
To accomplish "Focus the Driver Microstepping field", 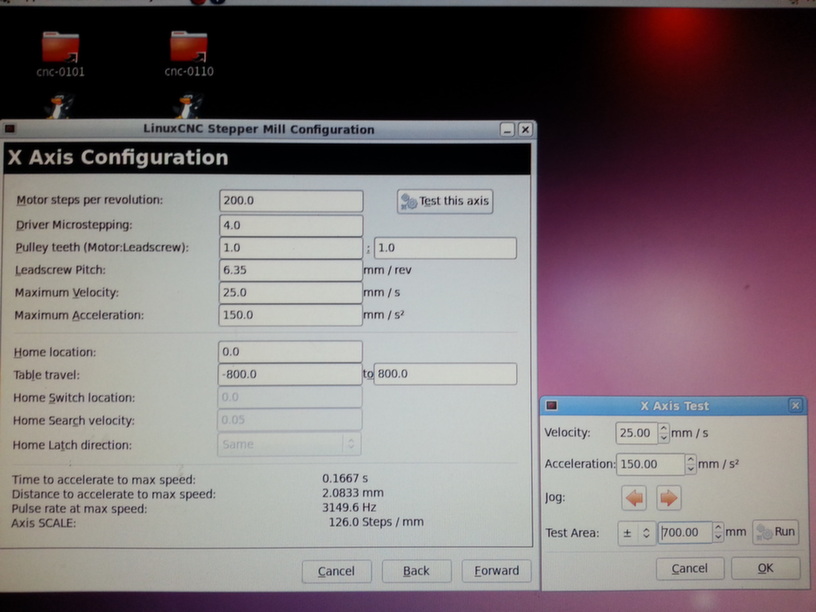I will (291, 225).
